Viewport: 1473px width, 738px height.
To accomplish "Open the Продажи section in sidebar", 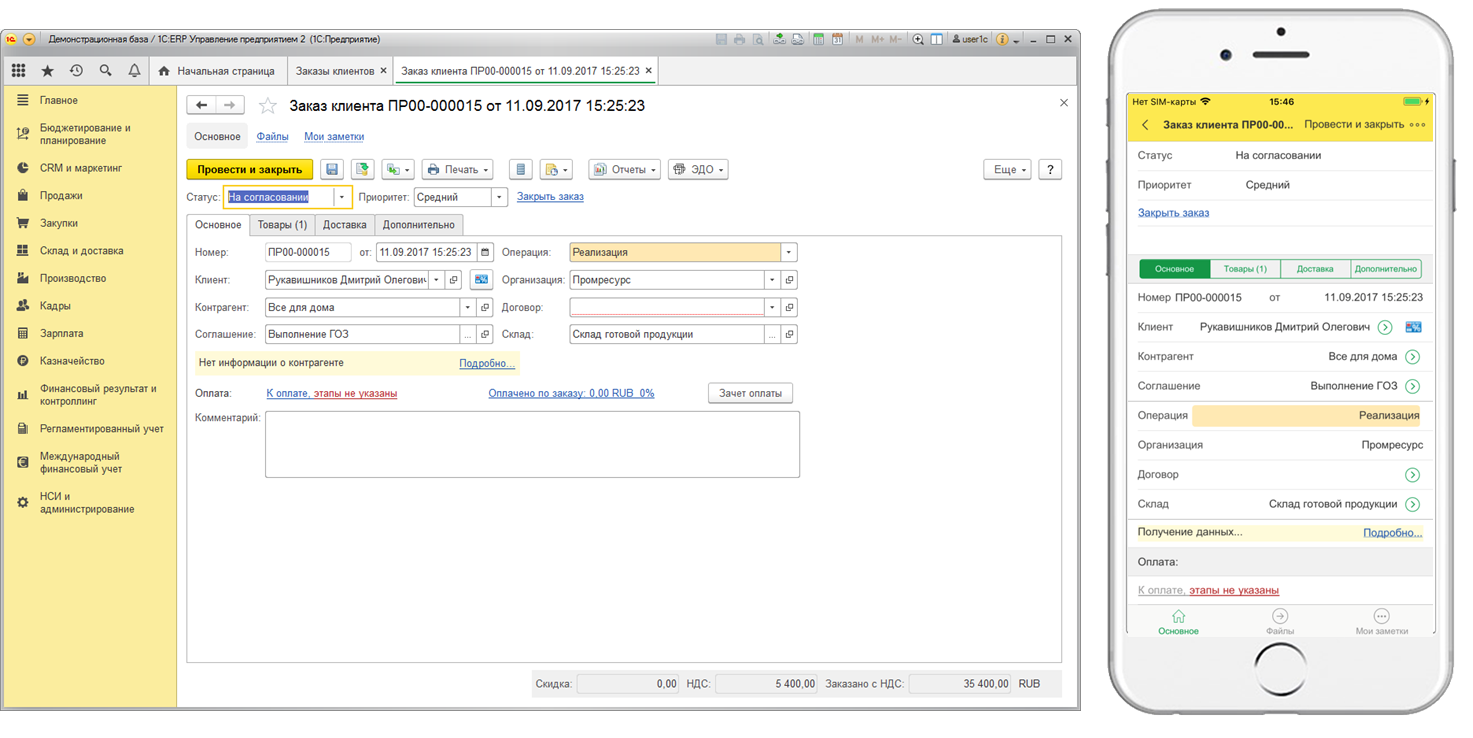I will point(61,196).
